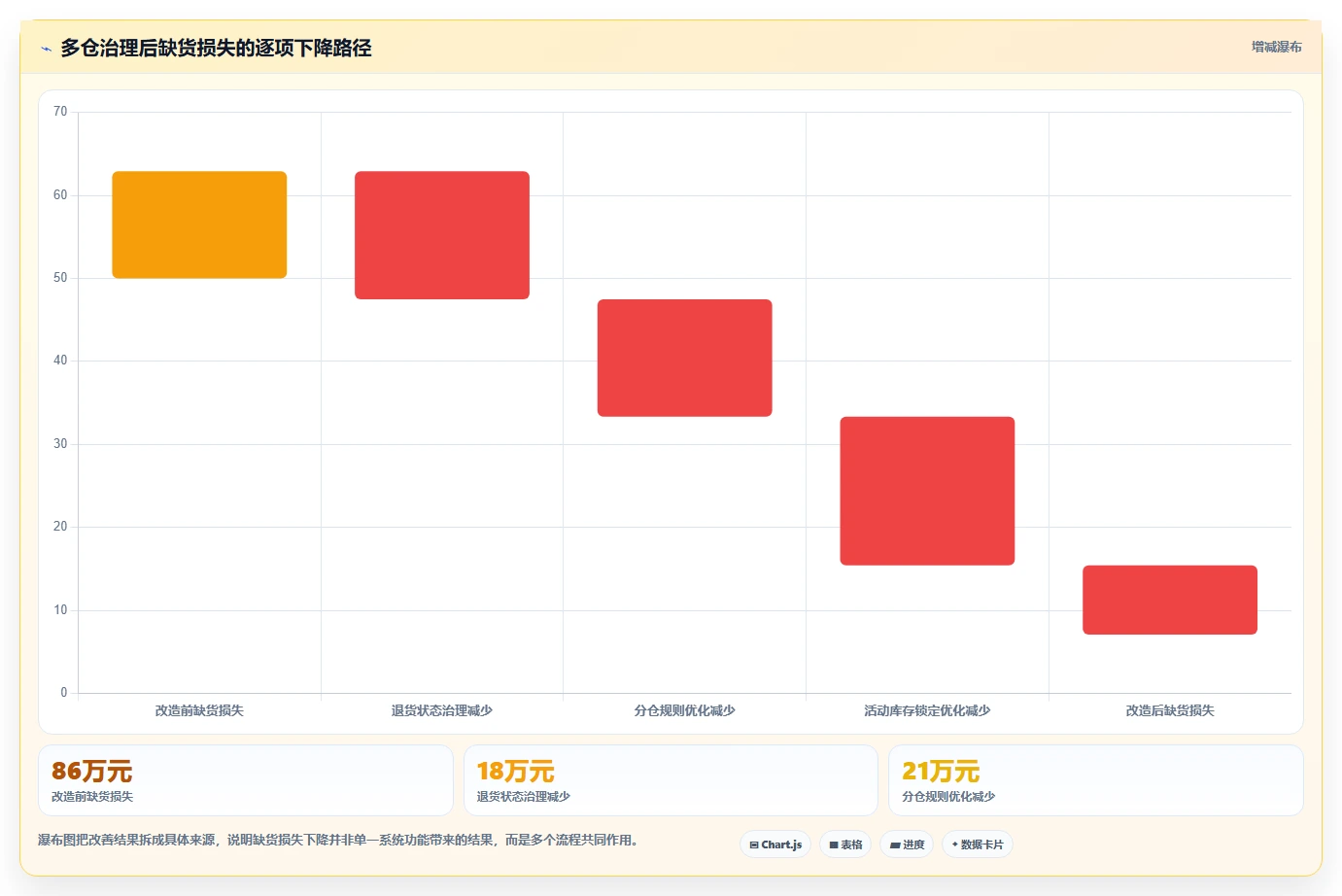Viewport: 1342px width, 896px height.
Task: Click the 增减瀑布 label in the header
Action: pos(1276,47)
